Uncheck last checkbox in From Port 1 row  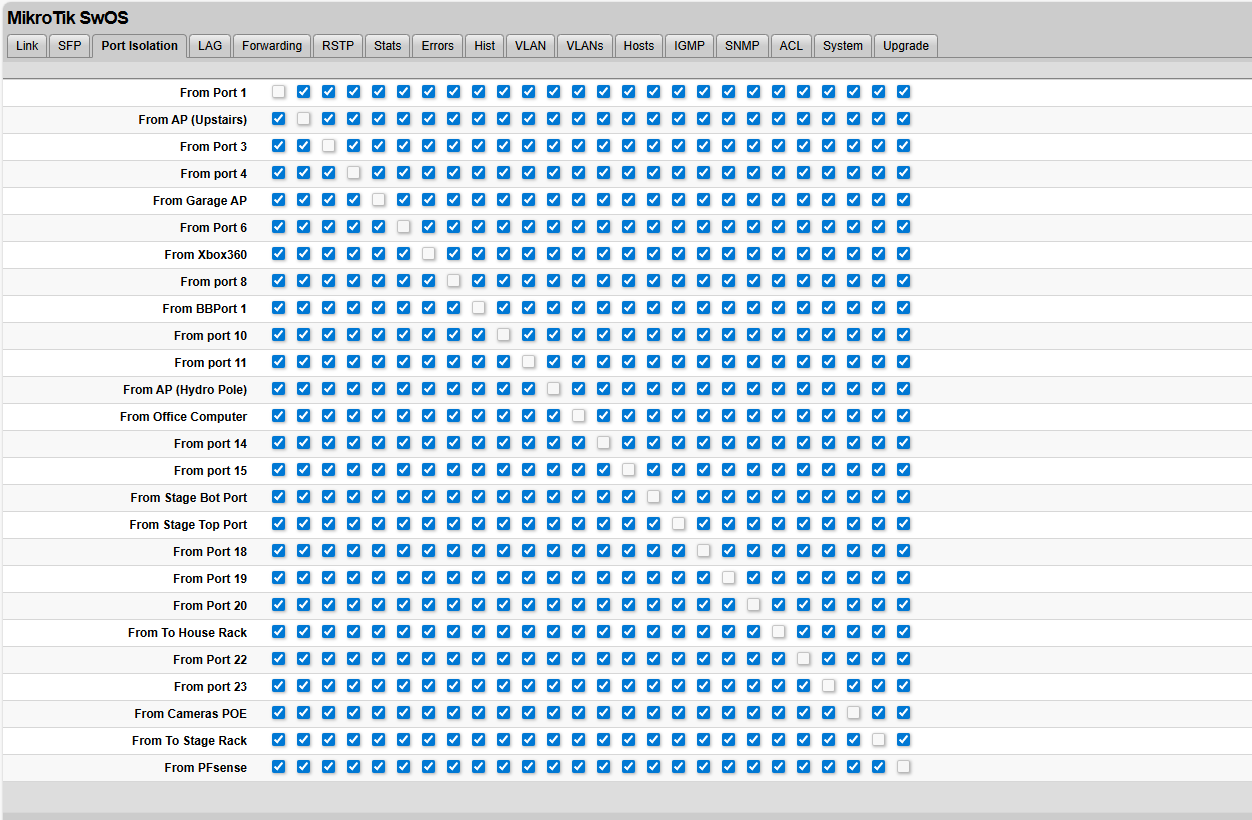click(x=903, y=92)
